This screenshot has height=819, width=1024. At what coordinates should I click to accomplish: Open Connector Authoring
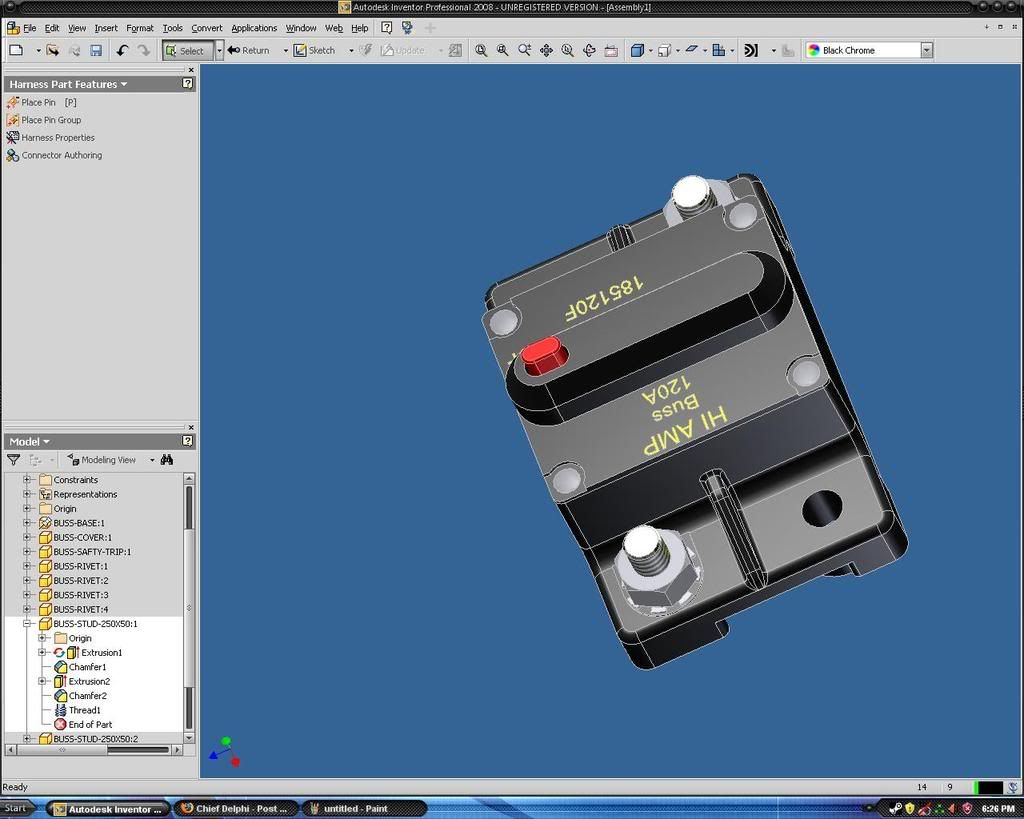tap(54, 155)
